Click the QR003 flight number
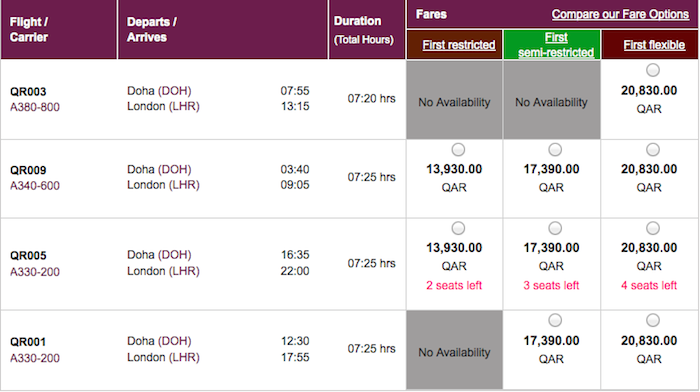This screenshot has height=392, width=700. coord(28,92)
